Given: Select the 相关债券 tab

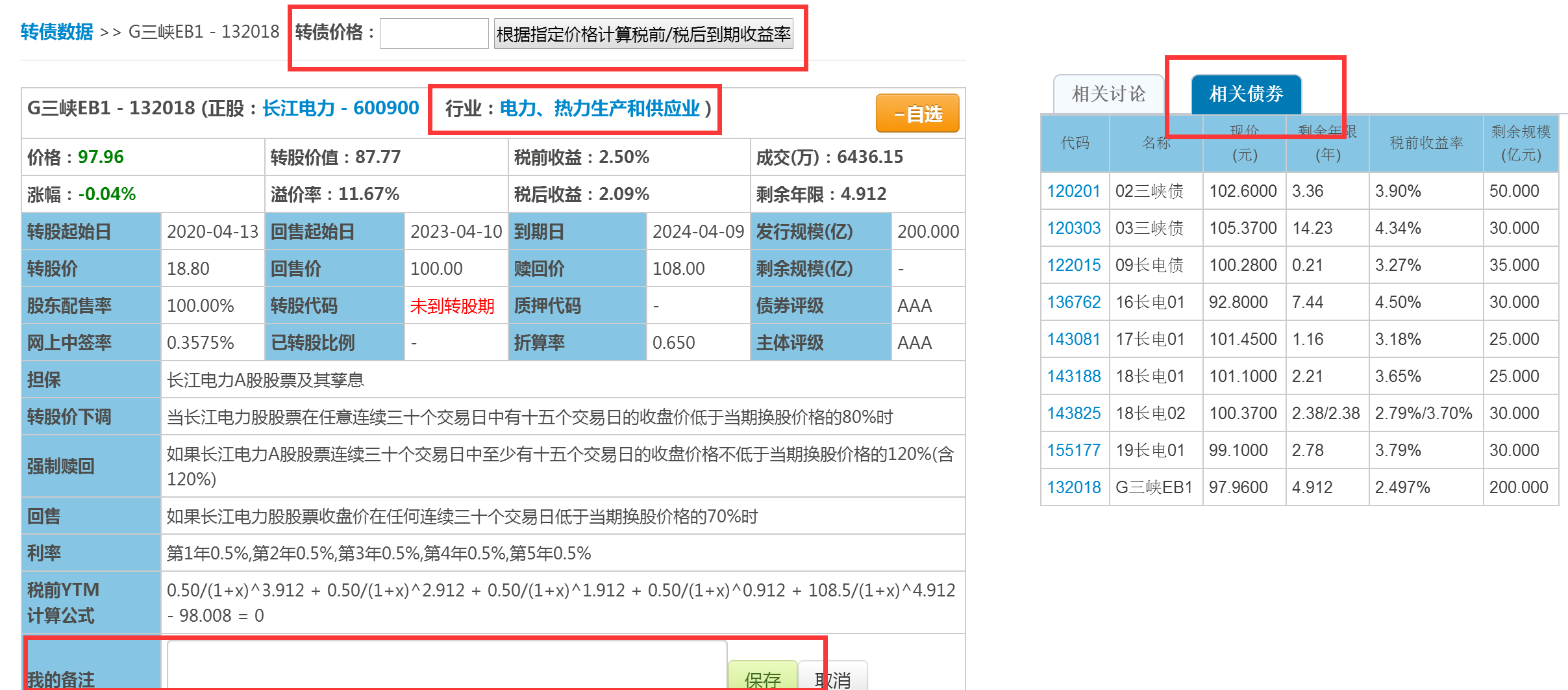Looking at the screenshot, I should (1246, 94).
